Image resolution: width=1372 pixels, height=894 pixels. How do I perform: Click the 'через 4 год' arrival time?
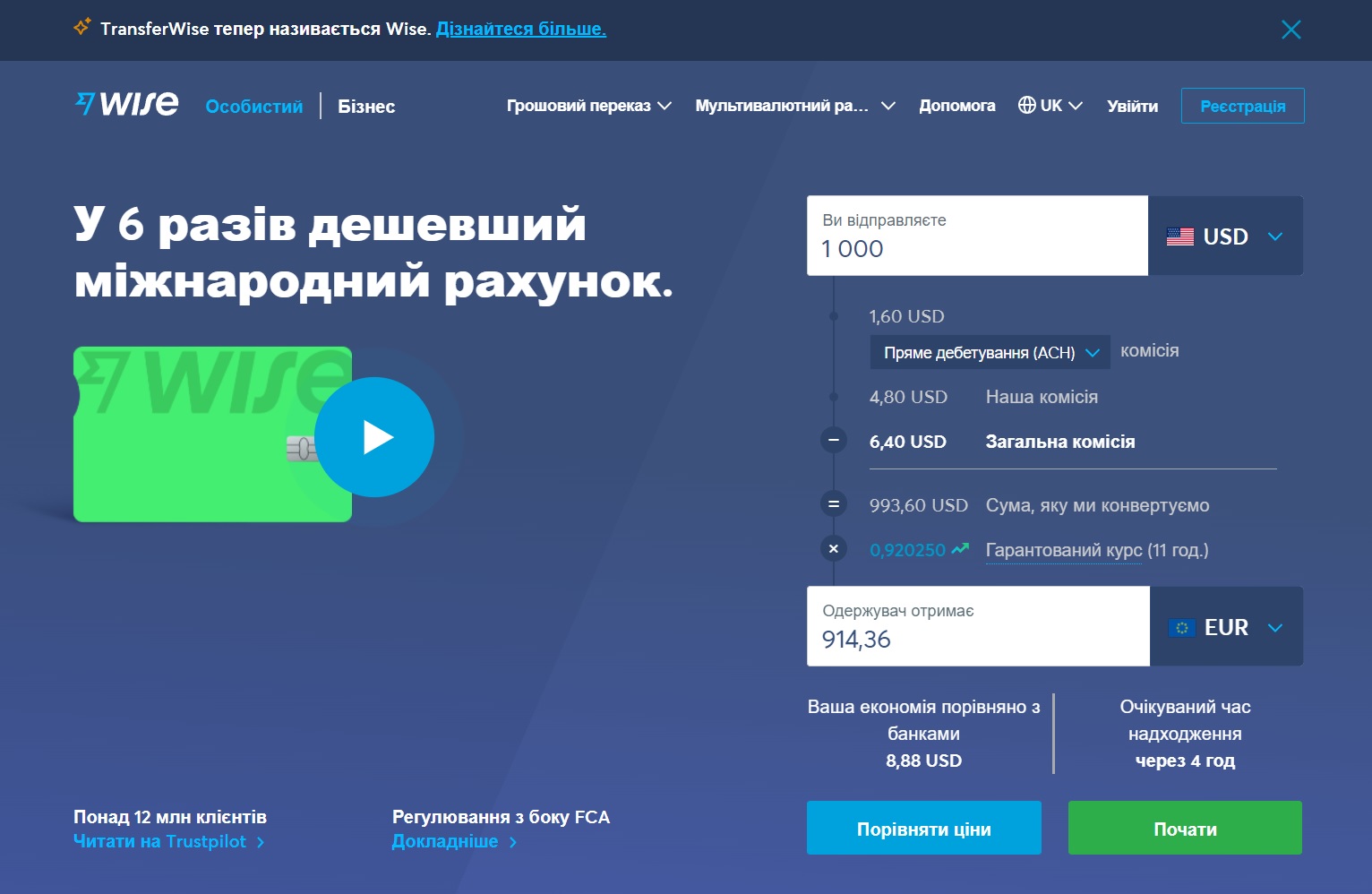(1185, 761)
